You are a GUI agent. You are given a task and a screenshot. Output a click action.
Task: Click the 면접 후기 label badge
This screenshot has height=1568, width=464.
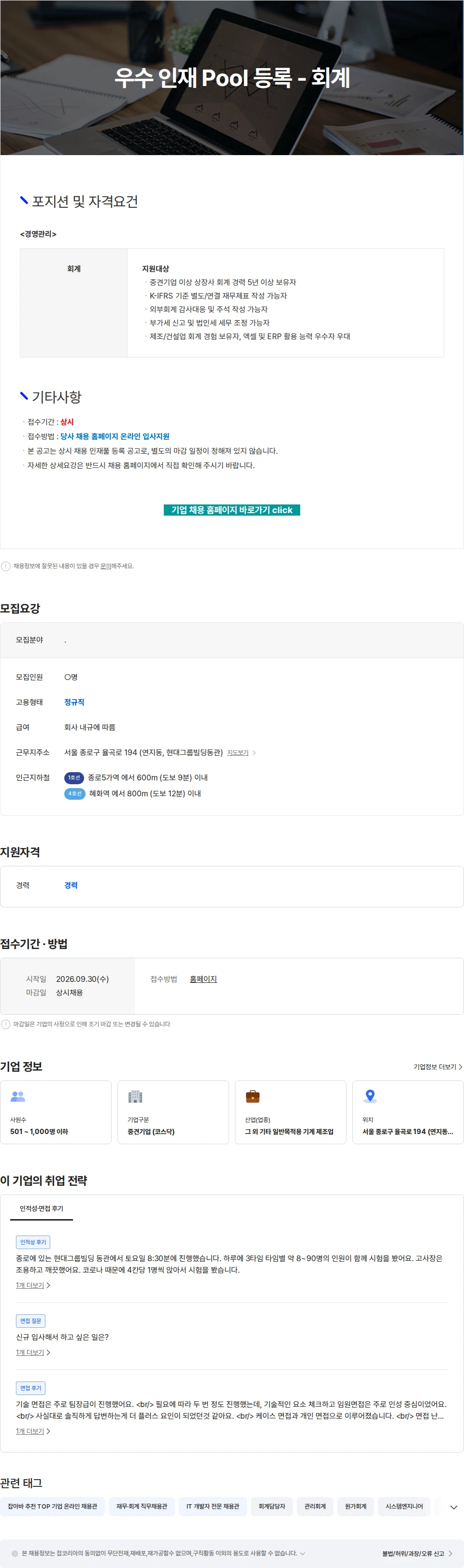click(30, 1388)
